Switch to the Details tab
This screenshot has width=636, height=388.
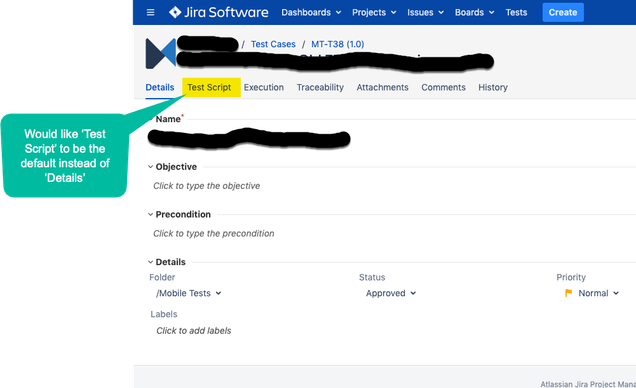point(160,88)
